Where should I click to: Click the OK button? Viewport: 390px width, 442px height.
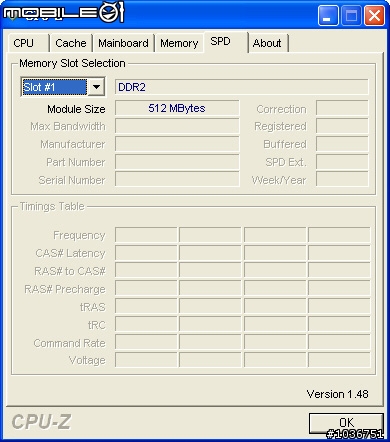tap(346, 423)
